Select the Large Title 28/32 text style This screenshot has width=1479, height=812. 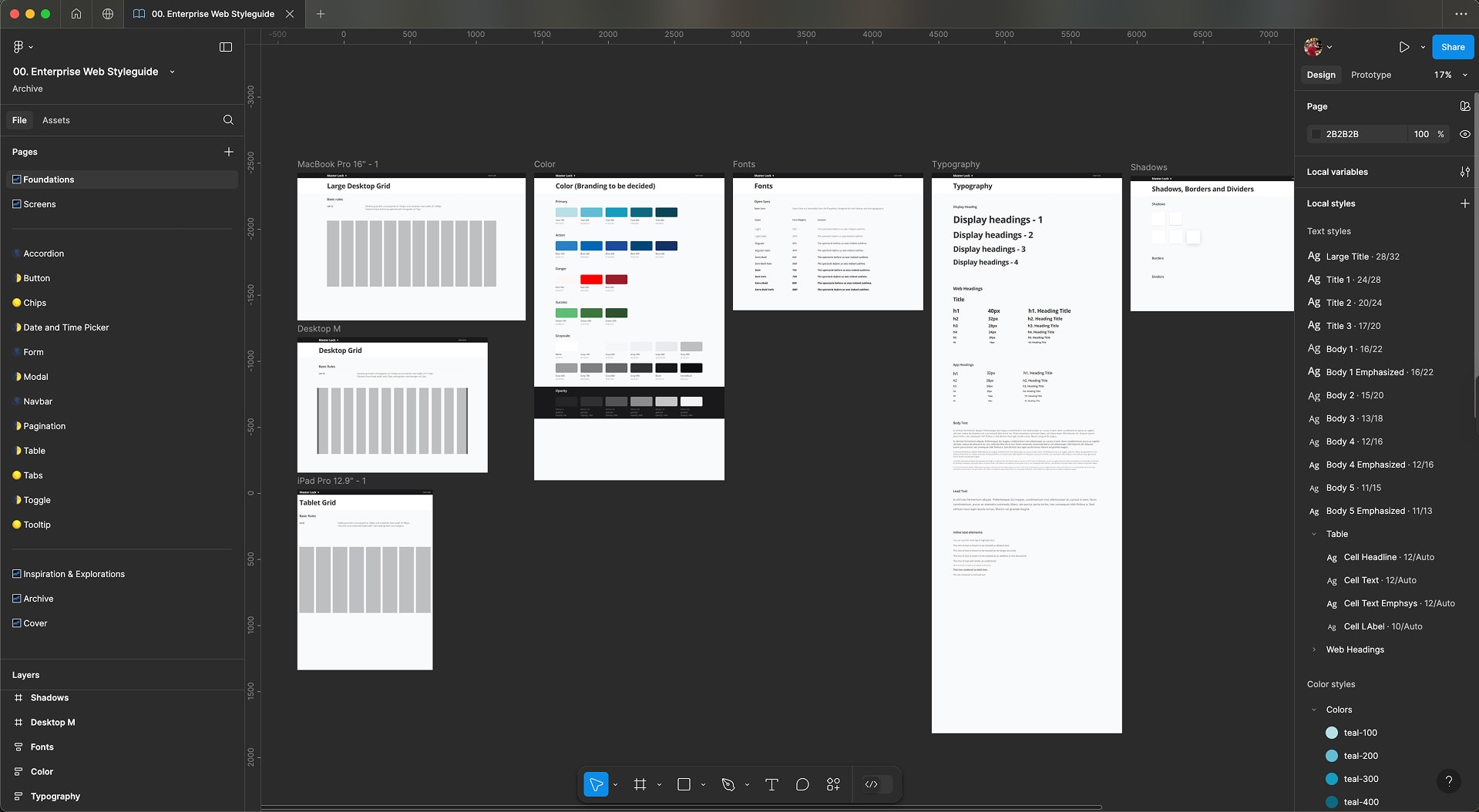click(x=1363, y=257)
